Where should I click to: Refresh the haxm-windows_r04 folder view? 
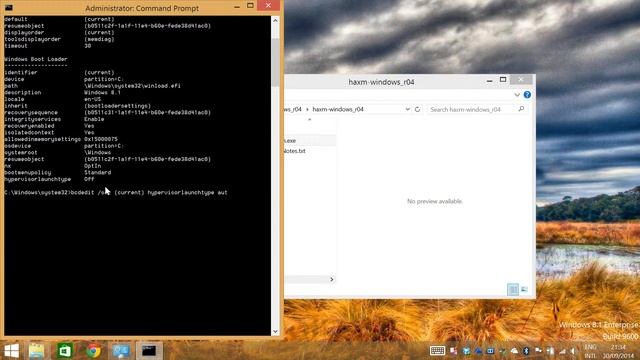[417, 109]
